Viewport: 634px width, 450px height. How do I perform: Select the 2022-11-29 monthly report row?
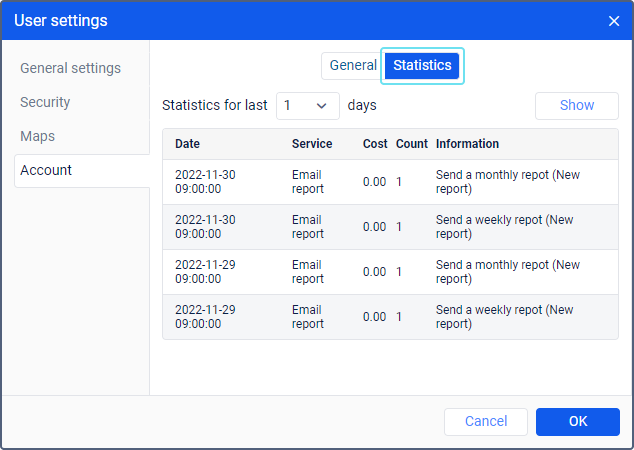click(390, 272)
